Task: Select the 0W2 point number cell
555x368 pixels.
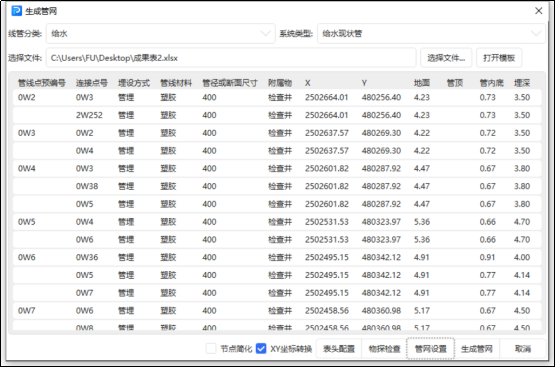Action: [27, 97]
